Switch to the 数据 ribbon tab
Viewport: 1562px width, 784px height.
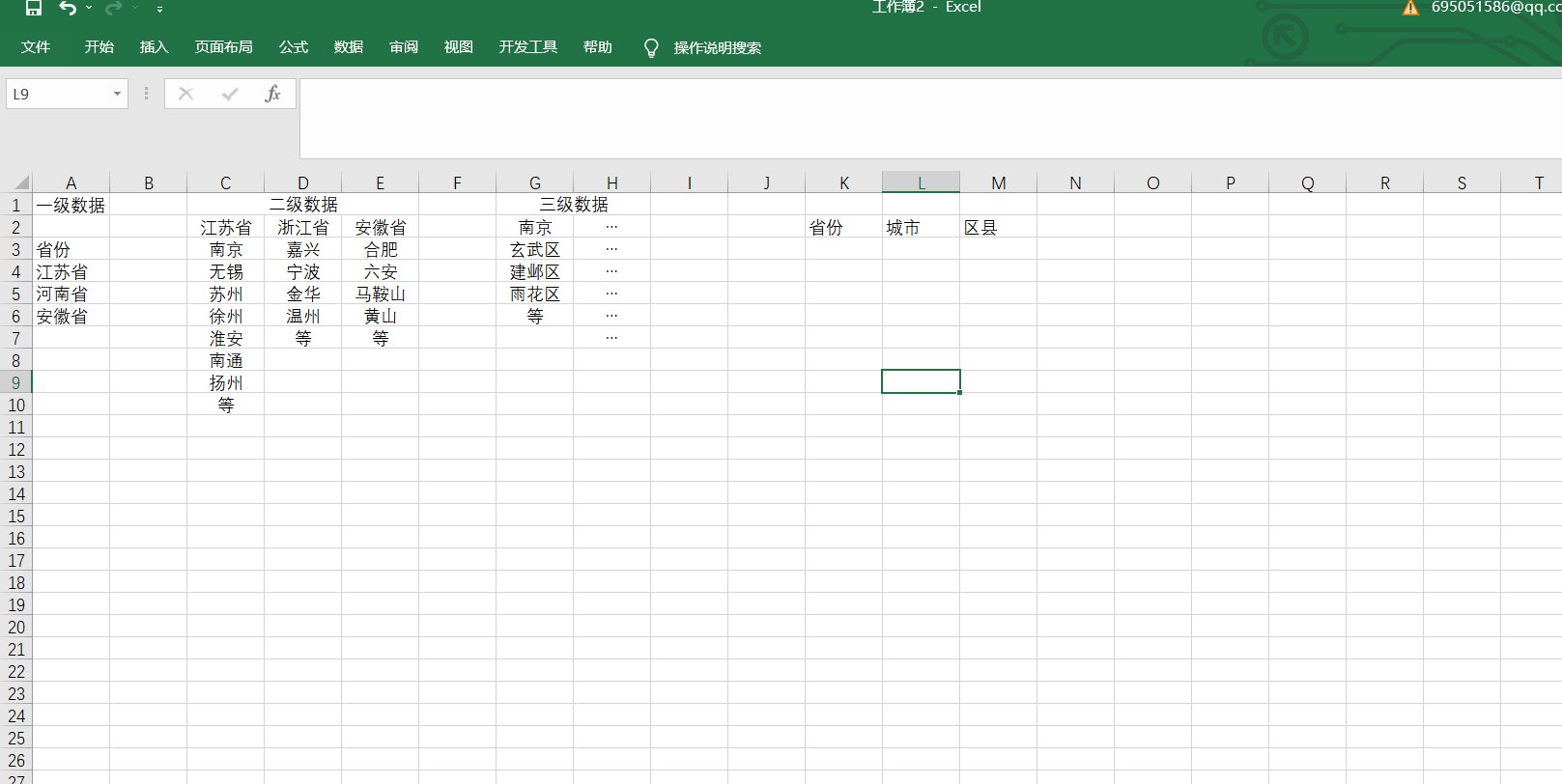tap(349, 47)
